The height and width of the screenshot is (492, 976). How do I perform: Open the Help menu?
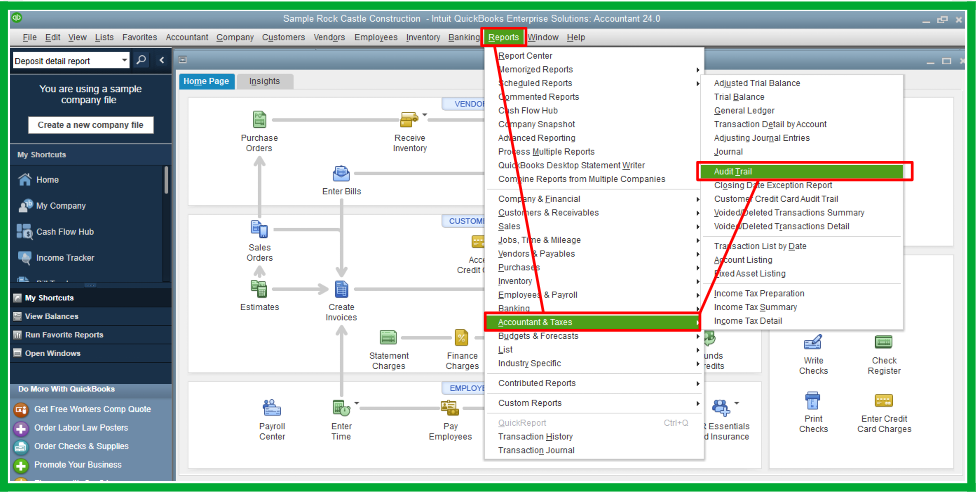coord(576,37)
